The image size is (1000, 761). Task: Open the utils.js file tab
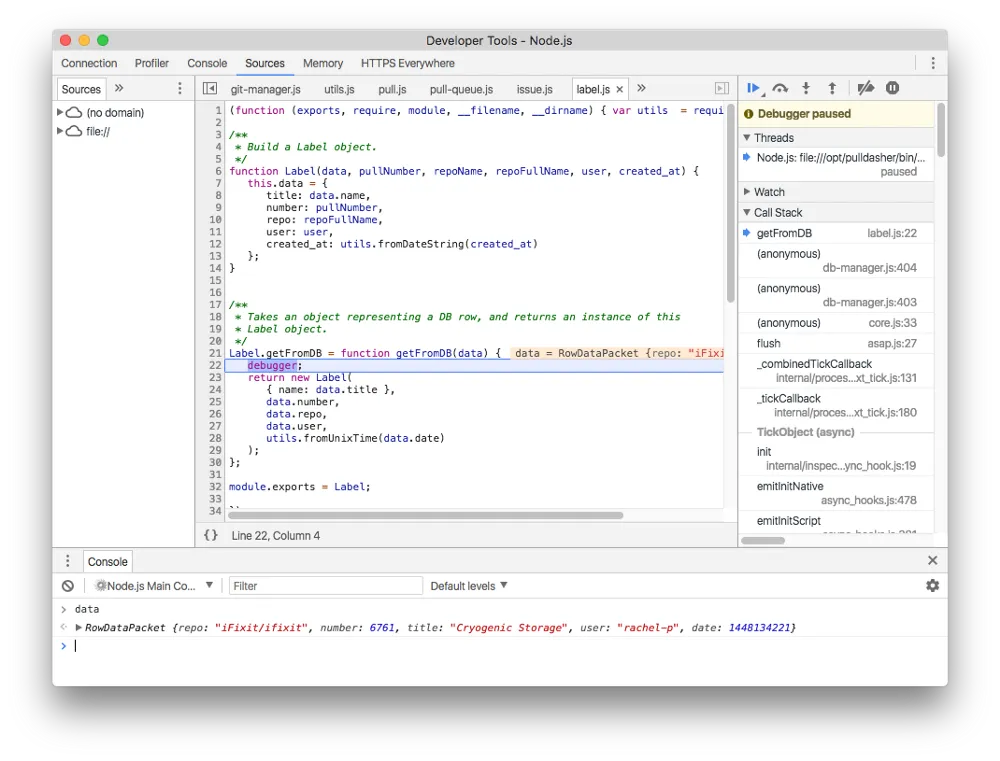point(339,89)
